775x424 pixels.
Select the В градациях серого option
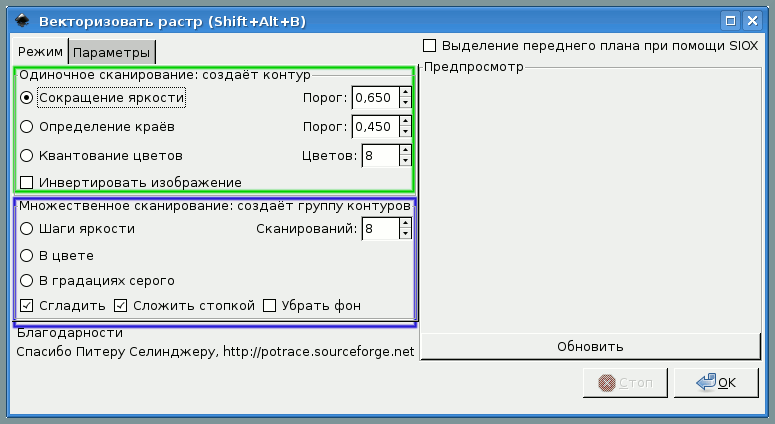click(x=27, y=280)
